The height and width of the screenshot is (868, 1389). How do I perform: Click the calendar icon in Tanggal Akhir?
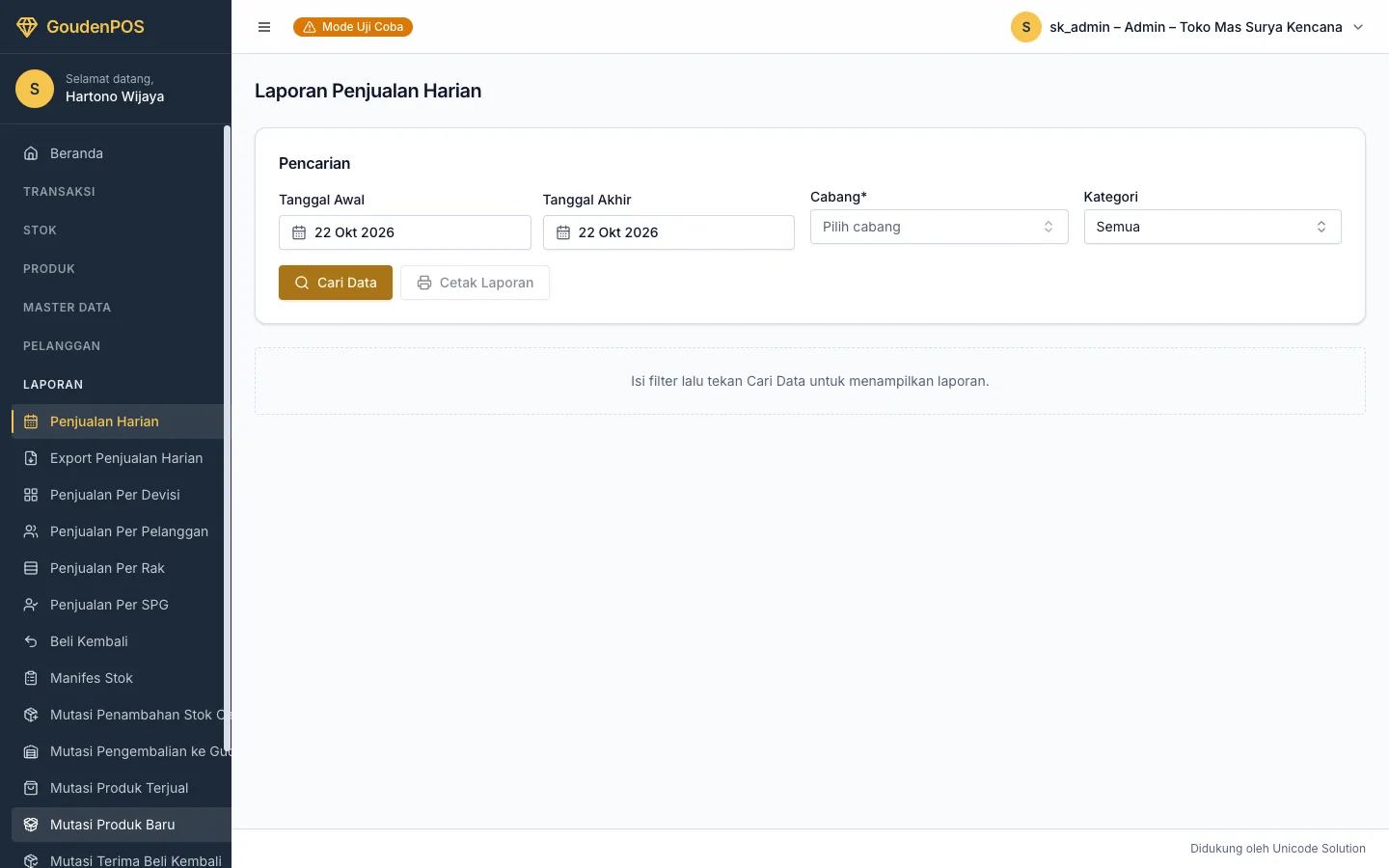coord(563,232)
